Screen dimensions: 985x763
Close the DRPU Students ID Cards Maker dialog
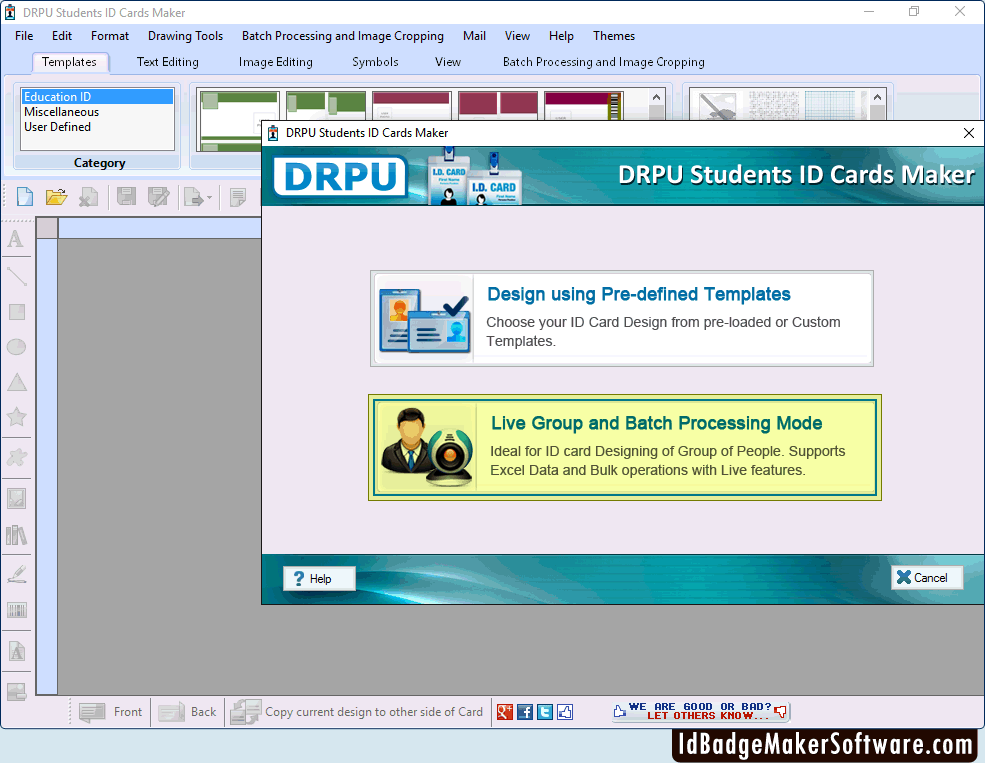point(969,133)
